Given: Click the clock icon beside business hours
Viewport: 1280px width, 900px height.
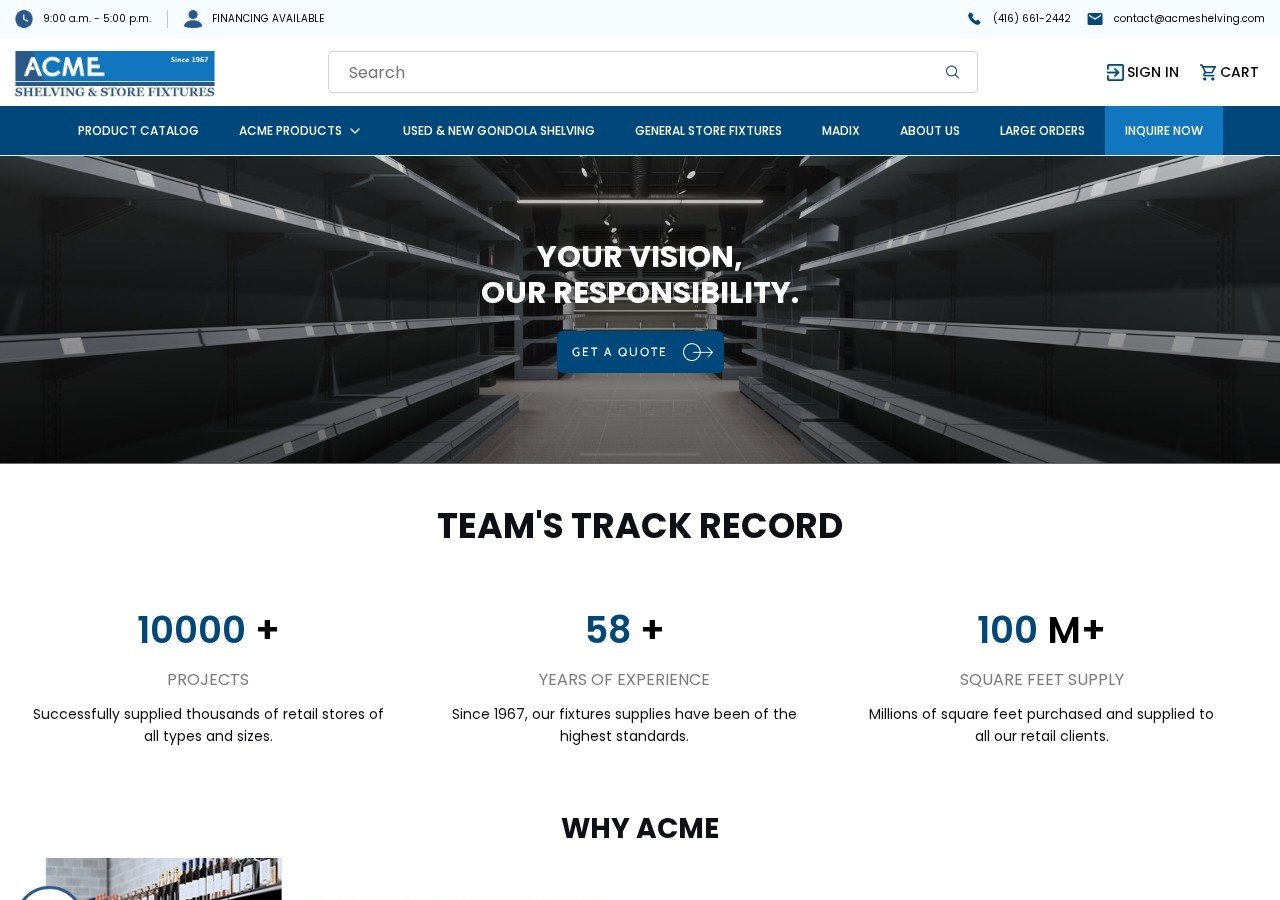Looking at the screenshot, I should click(x=24, y=19).
